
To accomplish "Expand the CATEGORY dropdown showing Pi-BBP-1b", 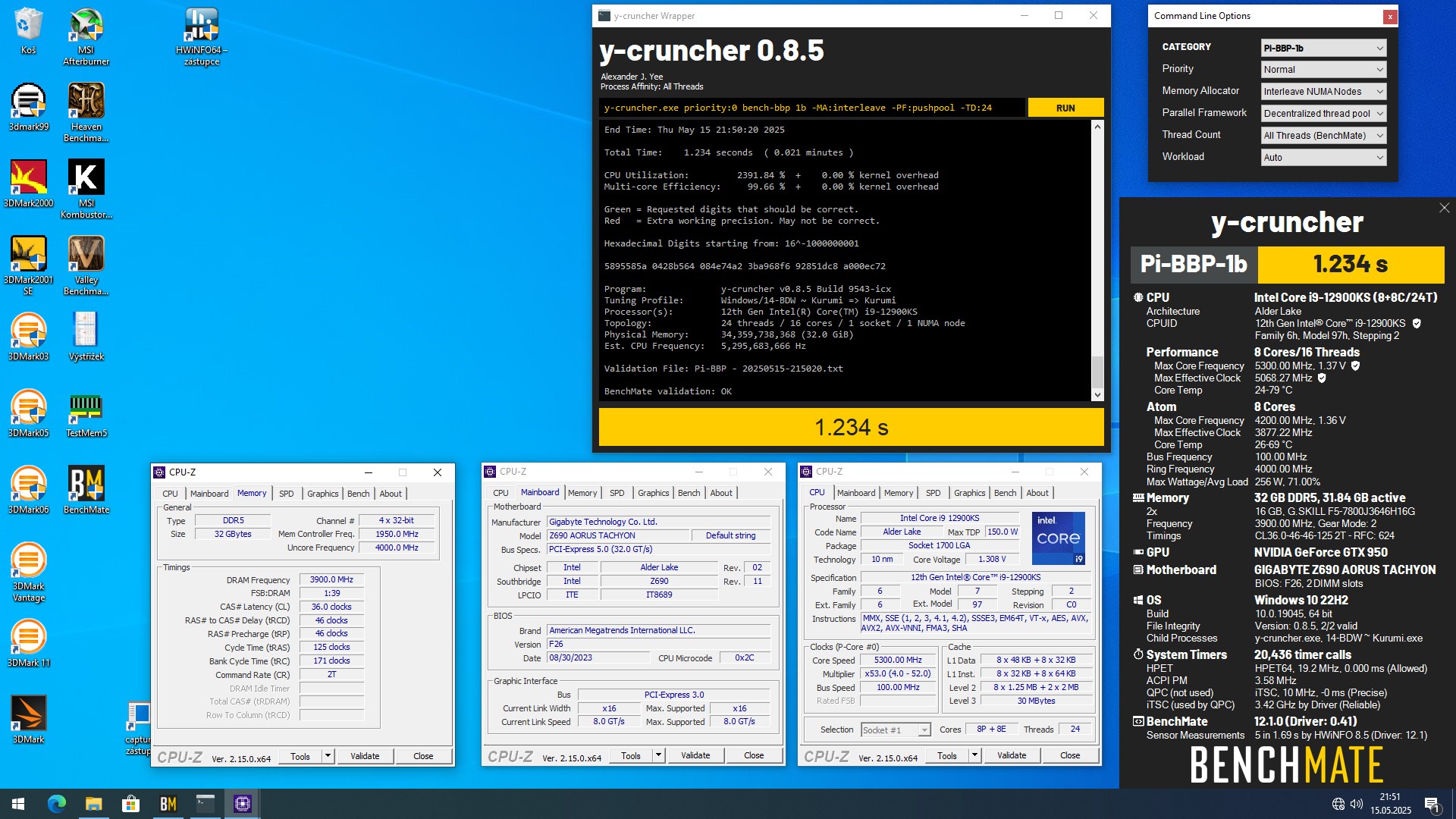I will [1323, 48].
